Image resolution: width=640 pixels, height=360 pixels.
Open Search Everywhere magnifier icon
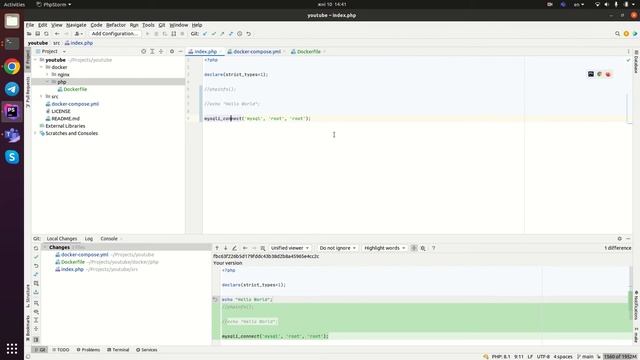click(x=617, y=34)
